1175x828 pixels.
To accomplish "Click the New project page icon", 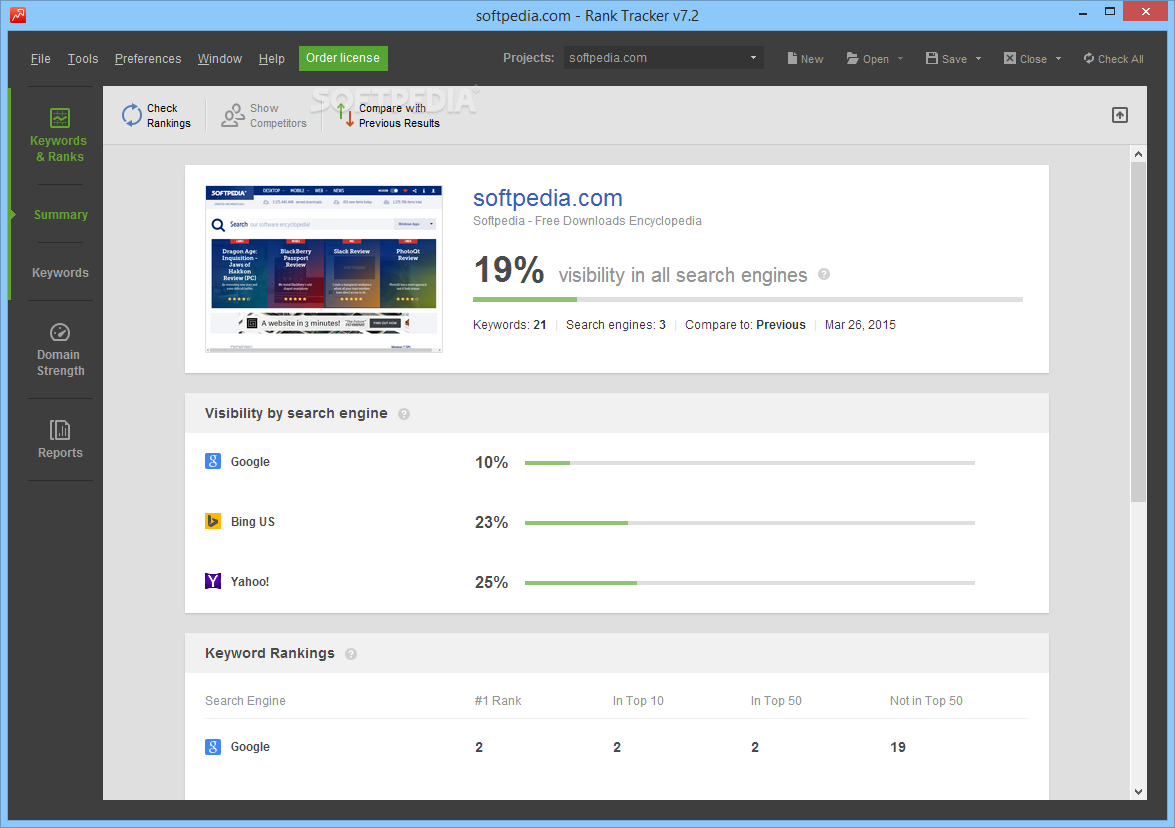I will tap(792, 58).
